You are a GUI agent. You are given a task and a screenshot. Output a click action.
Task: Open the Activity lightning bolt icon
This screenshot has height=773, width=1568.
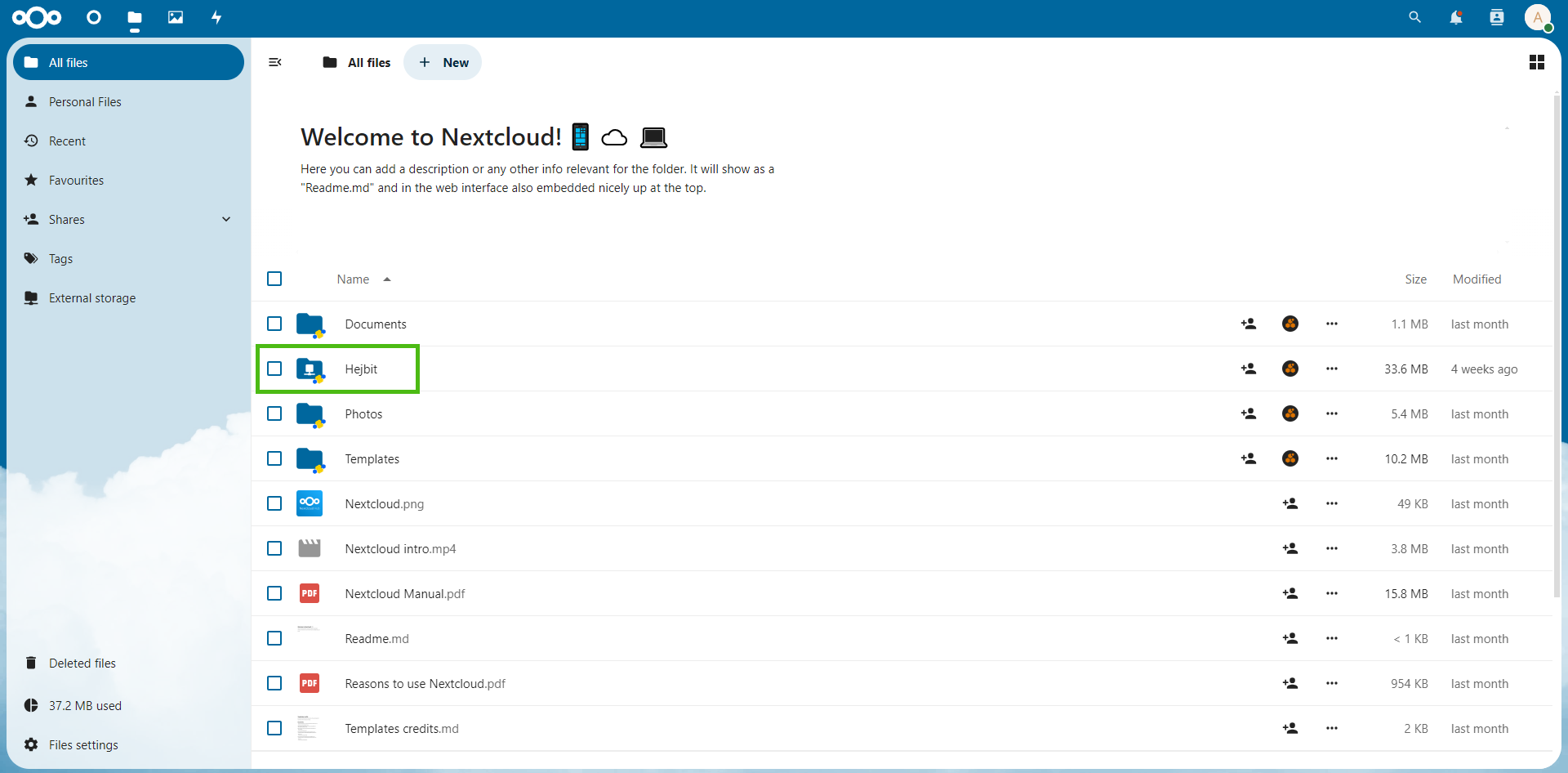[216, 17]
